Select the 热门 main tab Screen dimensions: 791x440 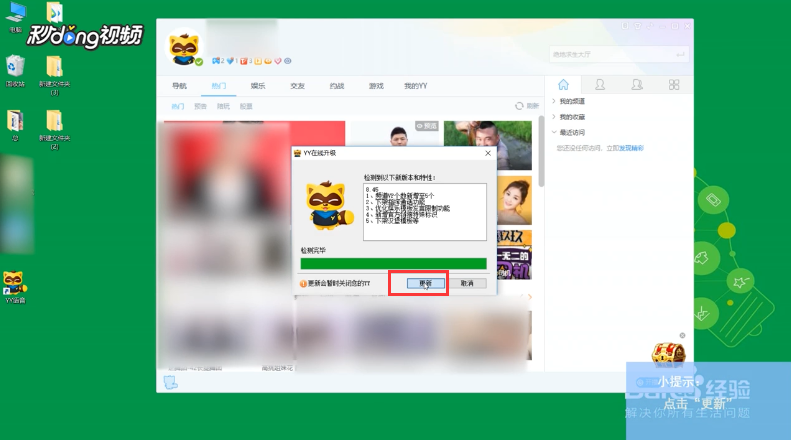[218, 86]
